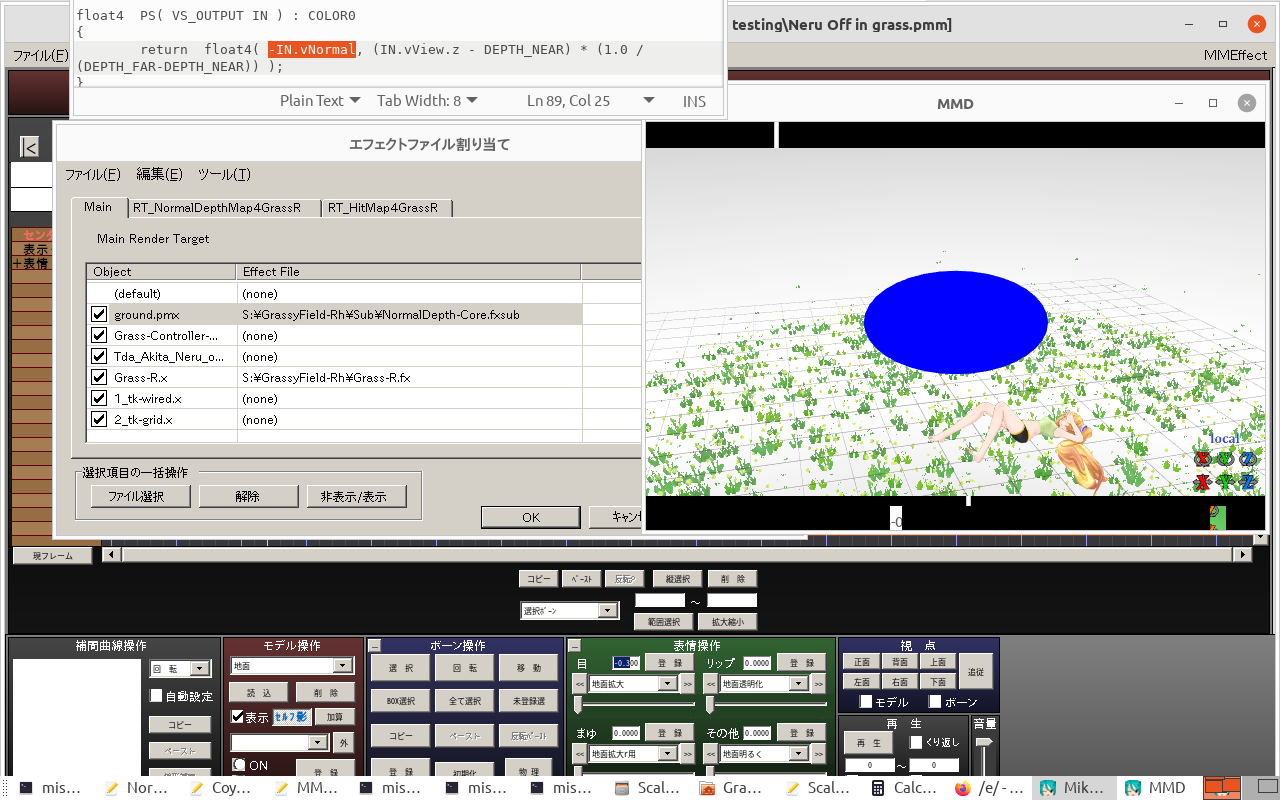Image resolution: width=1280 pixels, height=800 pixels.
Task: Click 再生 play button
Action: tap(869, 743)
